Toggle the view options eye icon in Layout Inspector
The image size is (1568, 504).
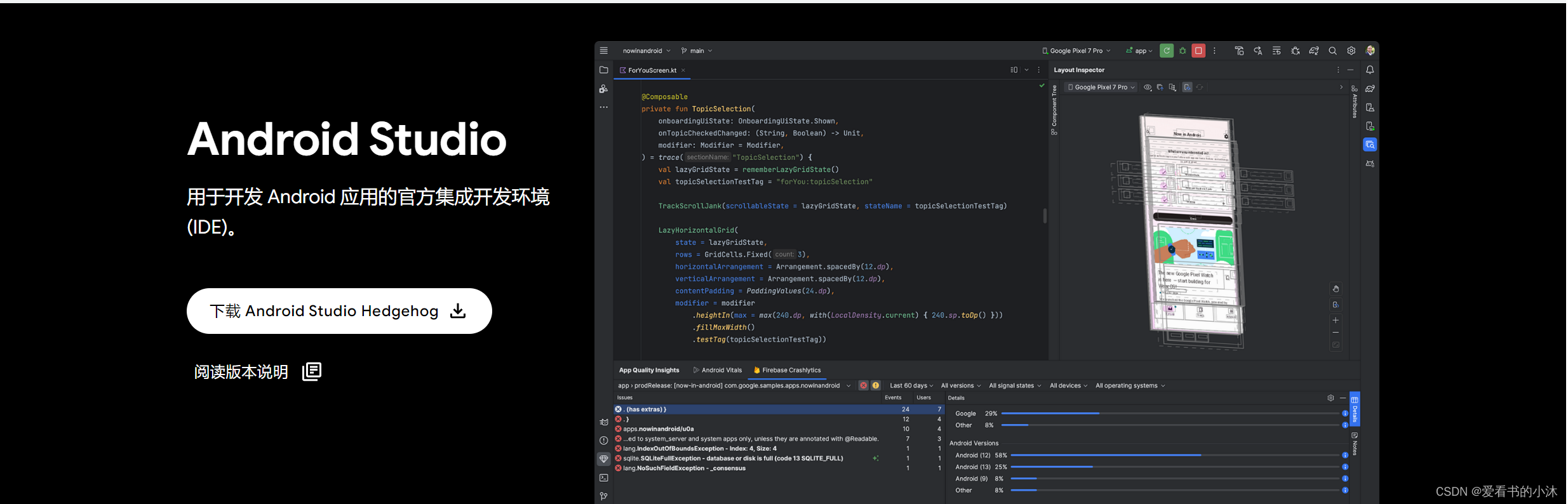(x=1148, y=88)
